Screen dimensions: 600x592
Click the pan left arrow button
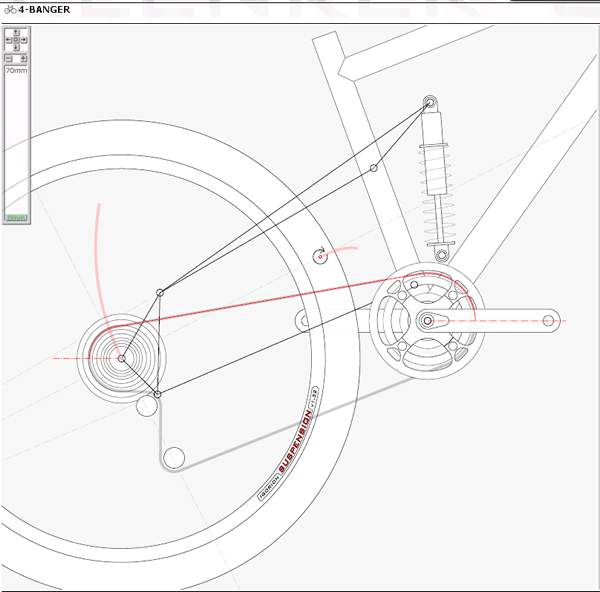[8, 40]
